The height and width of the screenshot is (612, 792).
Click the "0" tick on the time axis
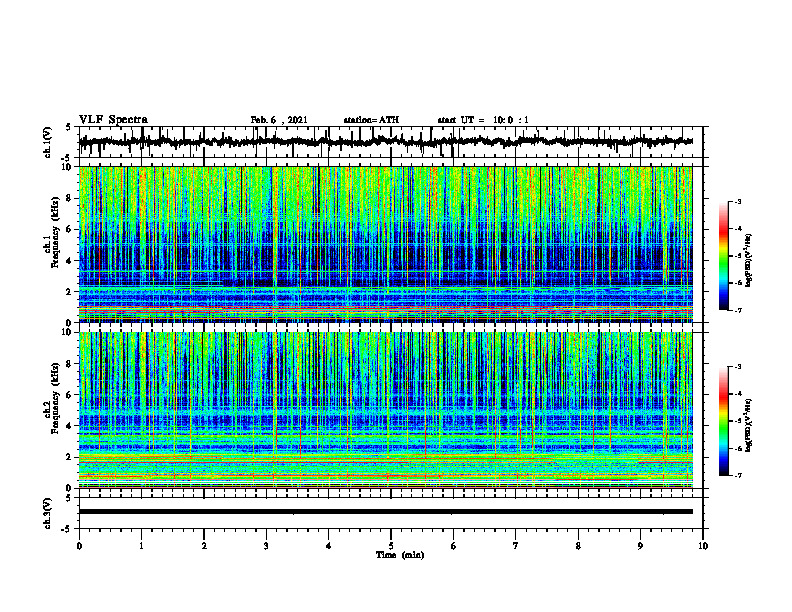79,546
